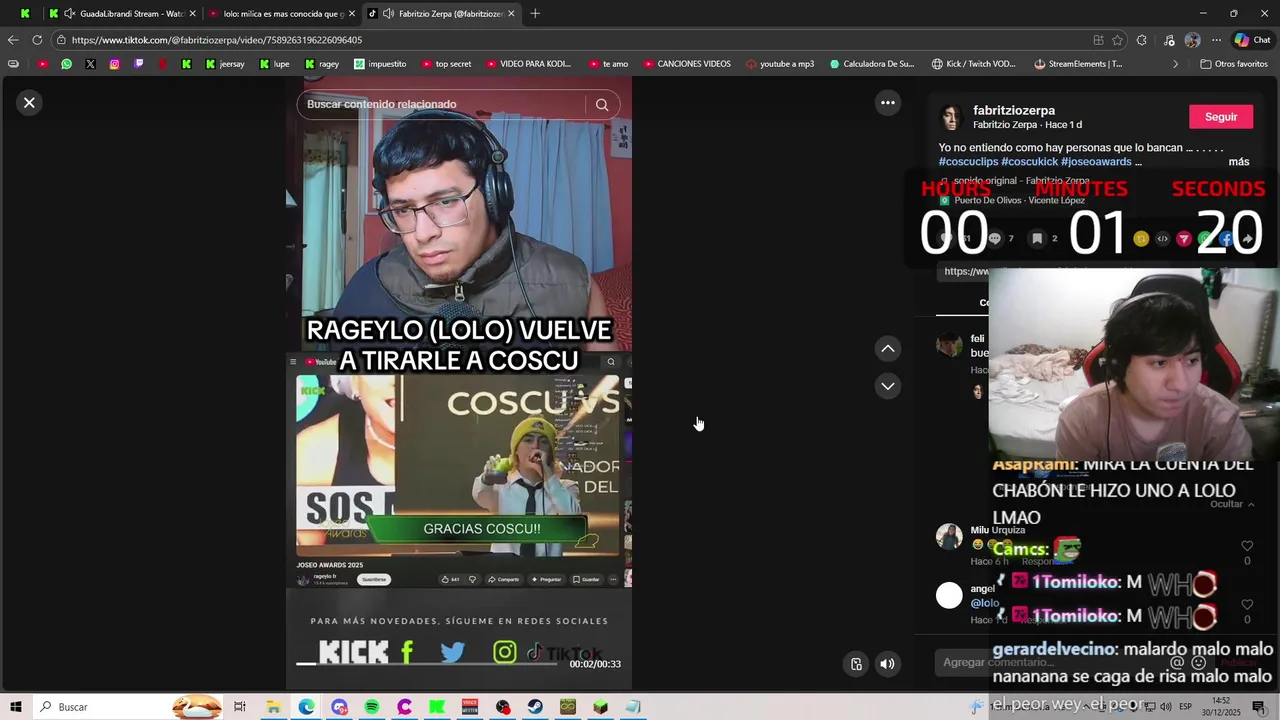Viewport: 1280px width, 720px height.
Task: Select the first Kick pinned tab
Action: coord(25,14)
